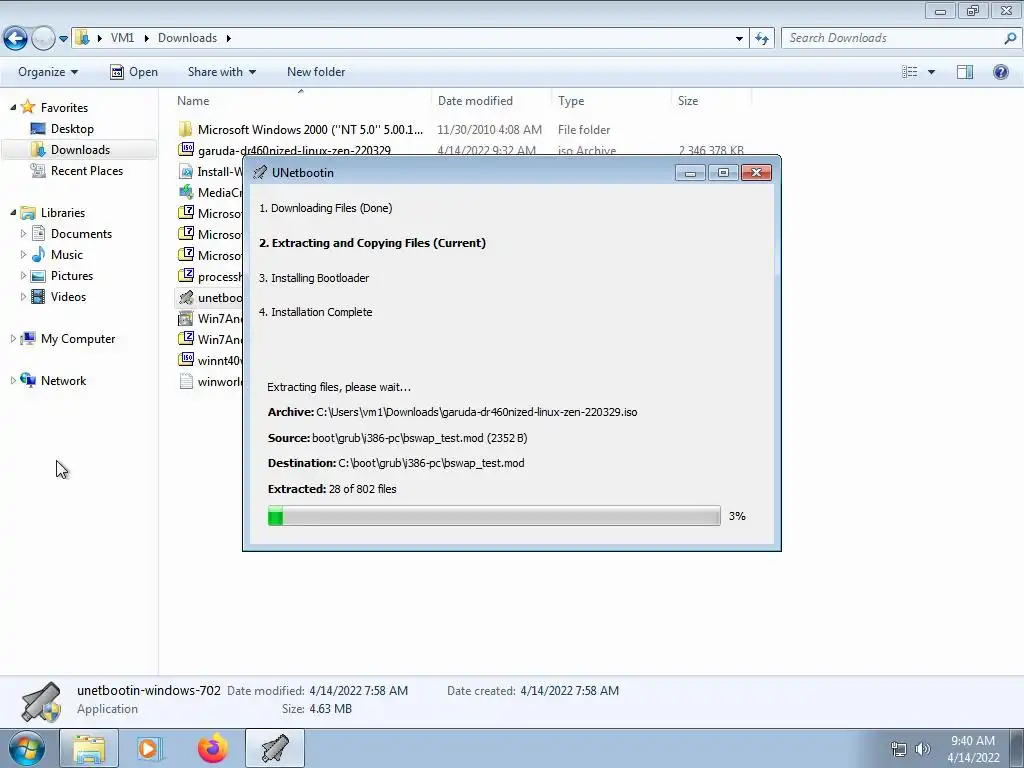Viewport: 1024px width, 768px height.
Task: Click Open in the Explorer toolbar
Action: point(134,72)
